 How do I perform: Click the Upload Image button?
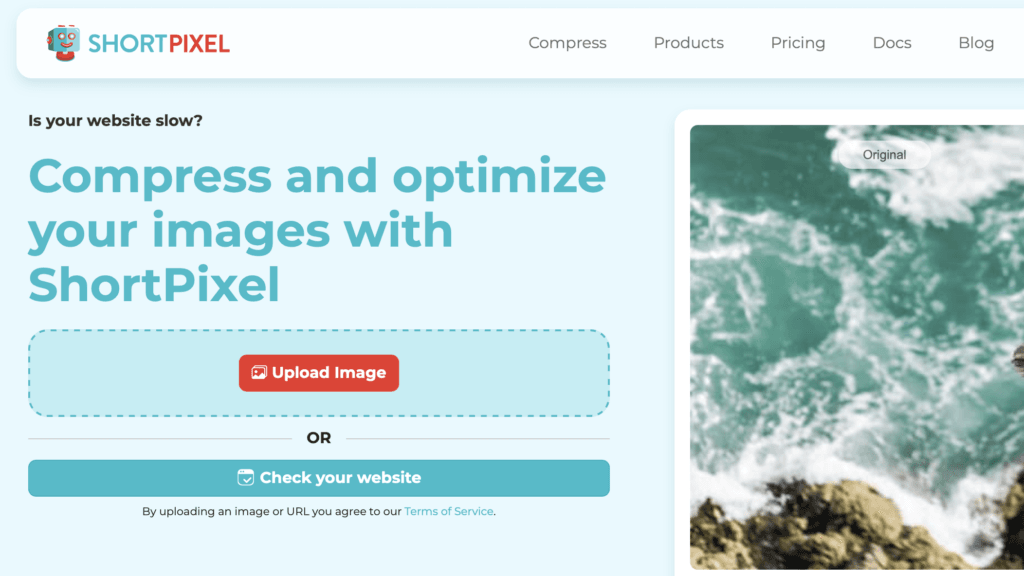319,373
